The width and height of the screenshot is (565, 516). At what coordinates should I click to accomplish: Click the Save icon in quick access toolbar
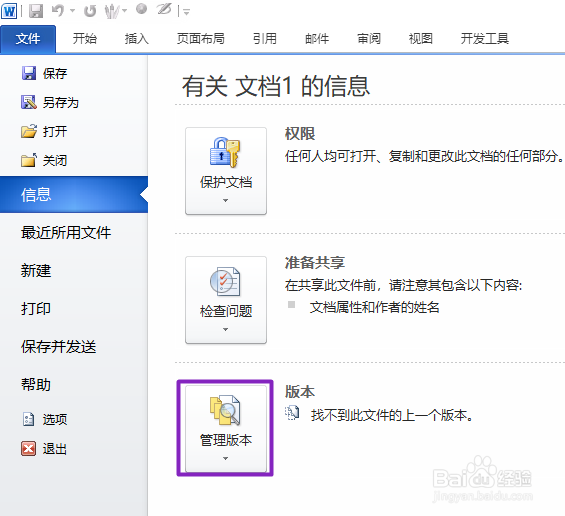(x=36, y=11)
